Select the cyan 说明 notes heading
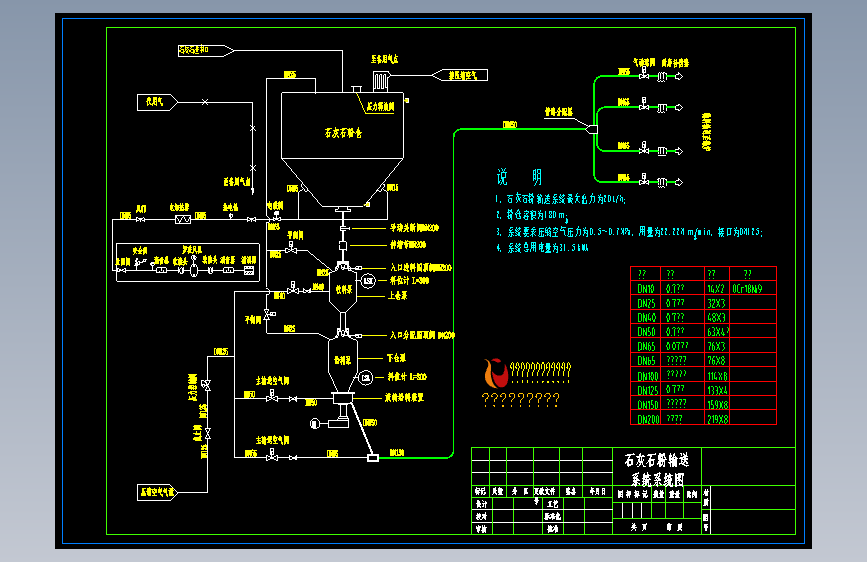Screen dimensions: 867x562 [x=519, y=177]
